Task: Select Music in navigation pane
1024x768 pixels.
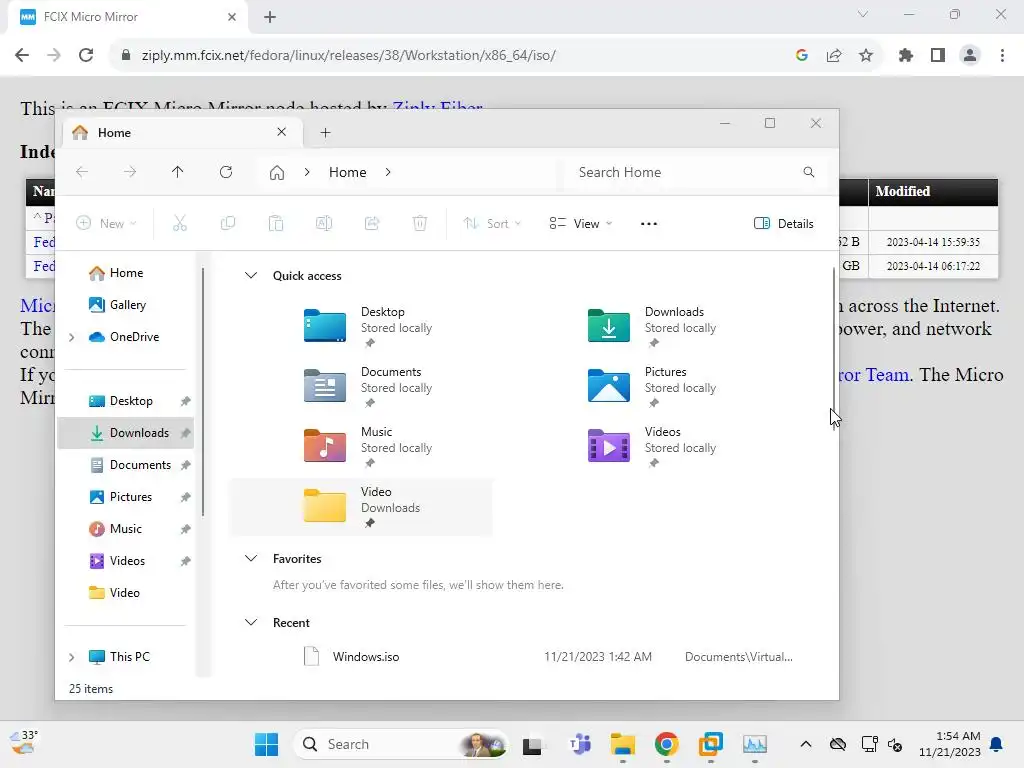Action: pos(125,529)
